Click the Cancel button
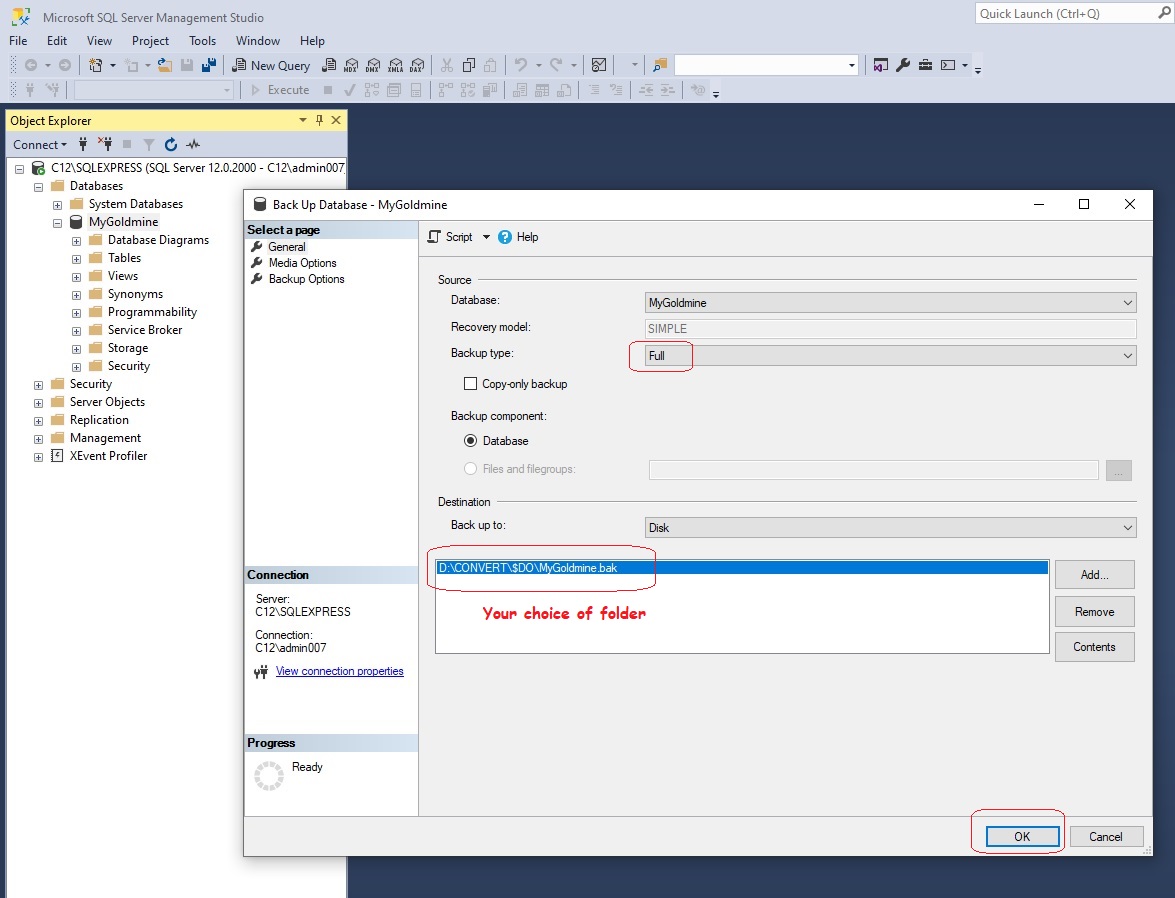 point(1106,837)
